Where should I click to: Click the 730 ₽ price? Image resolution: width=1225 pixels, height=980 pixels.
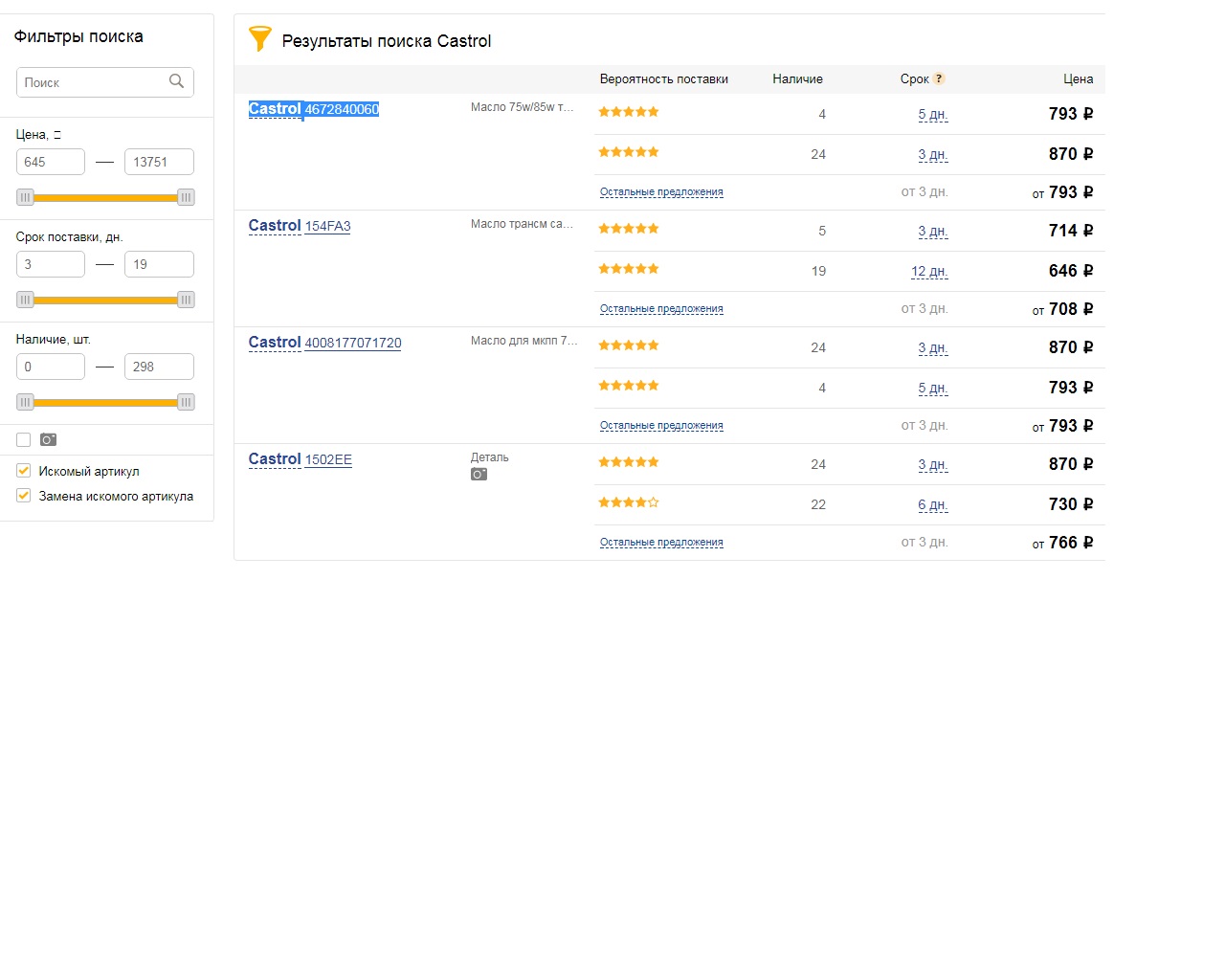pos(1071,504)
